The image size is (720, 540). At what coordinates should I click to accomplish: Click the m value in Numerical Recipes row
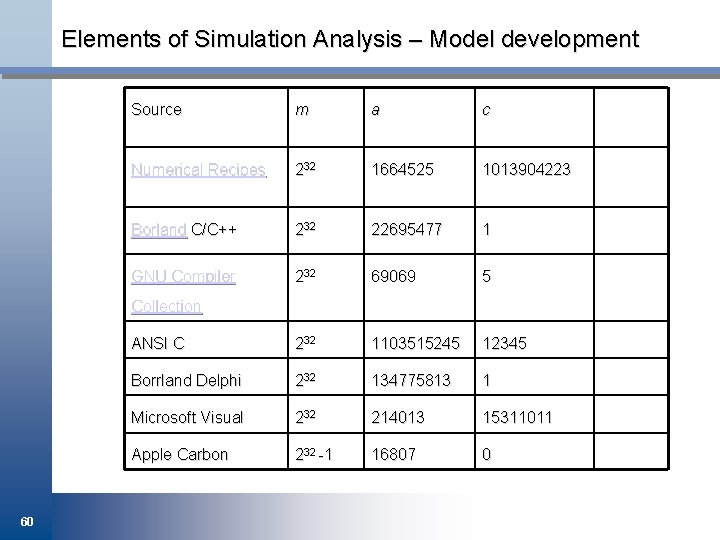click(305, 169)
